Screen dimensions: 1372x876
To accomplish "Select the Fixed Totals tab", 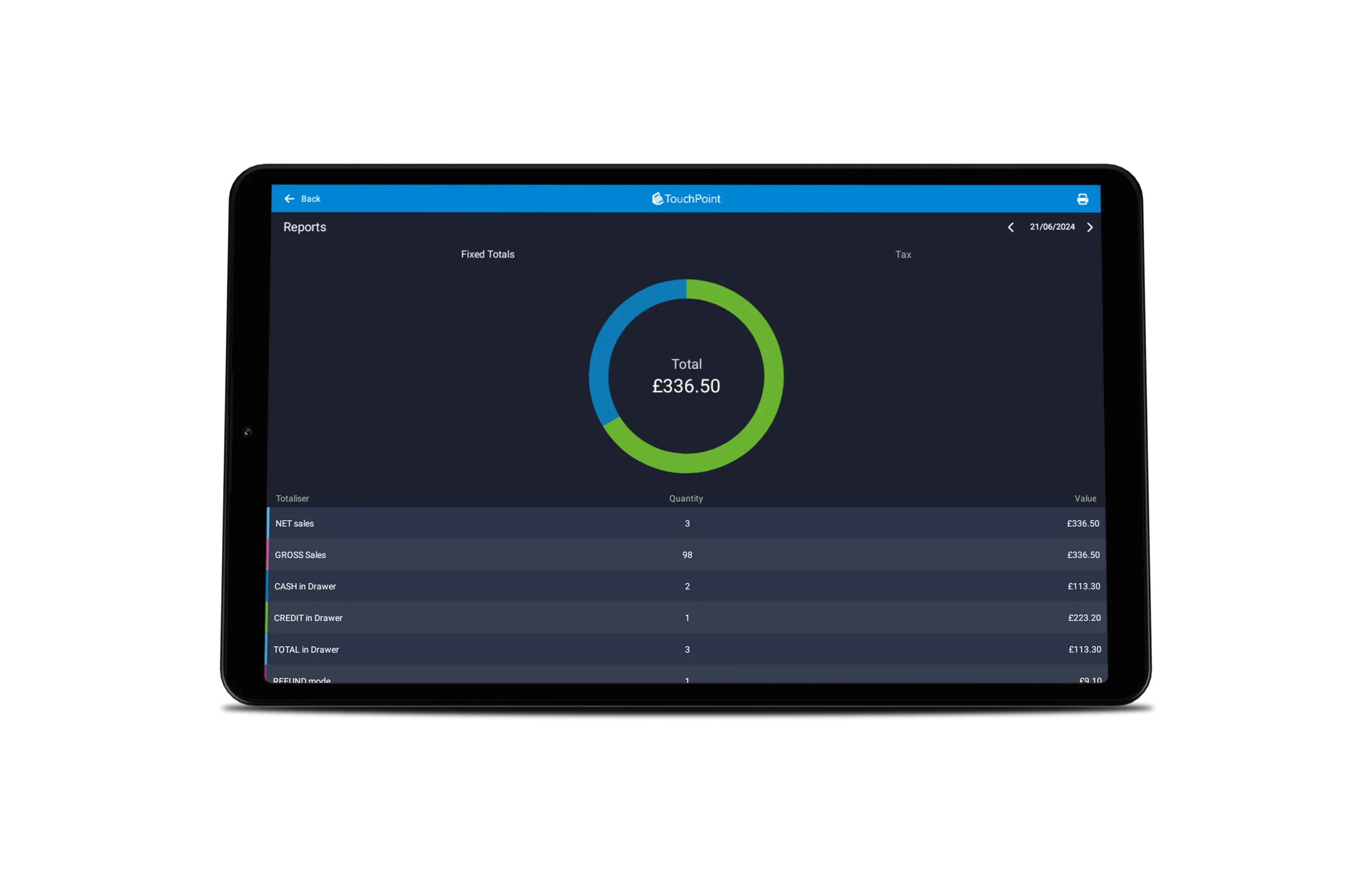I will (x=487, y=254).
